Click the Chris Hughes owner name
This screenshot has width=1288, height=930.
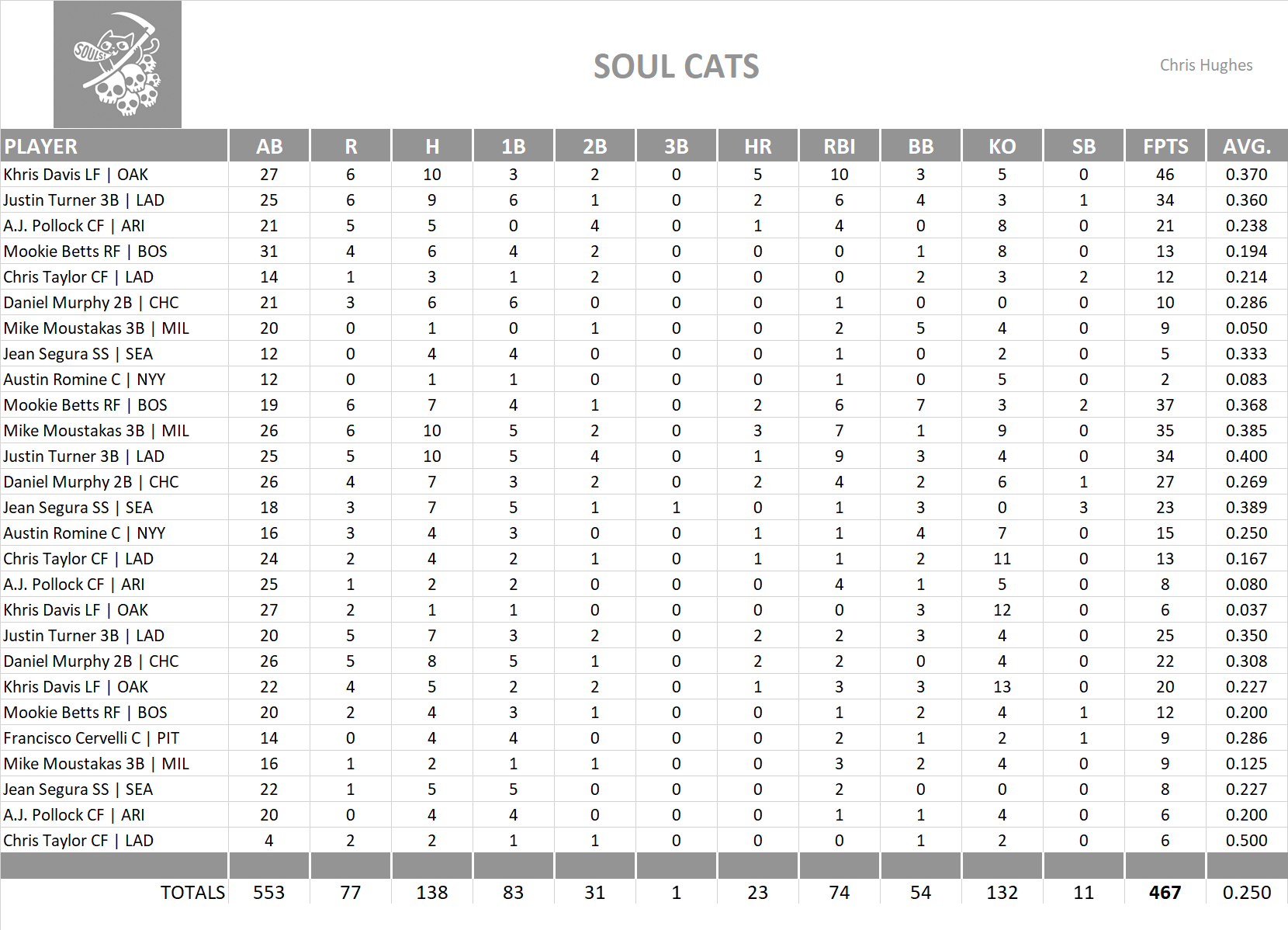(x=1206, y=65)
